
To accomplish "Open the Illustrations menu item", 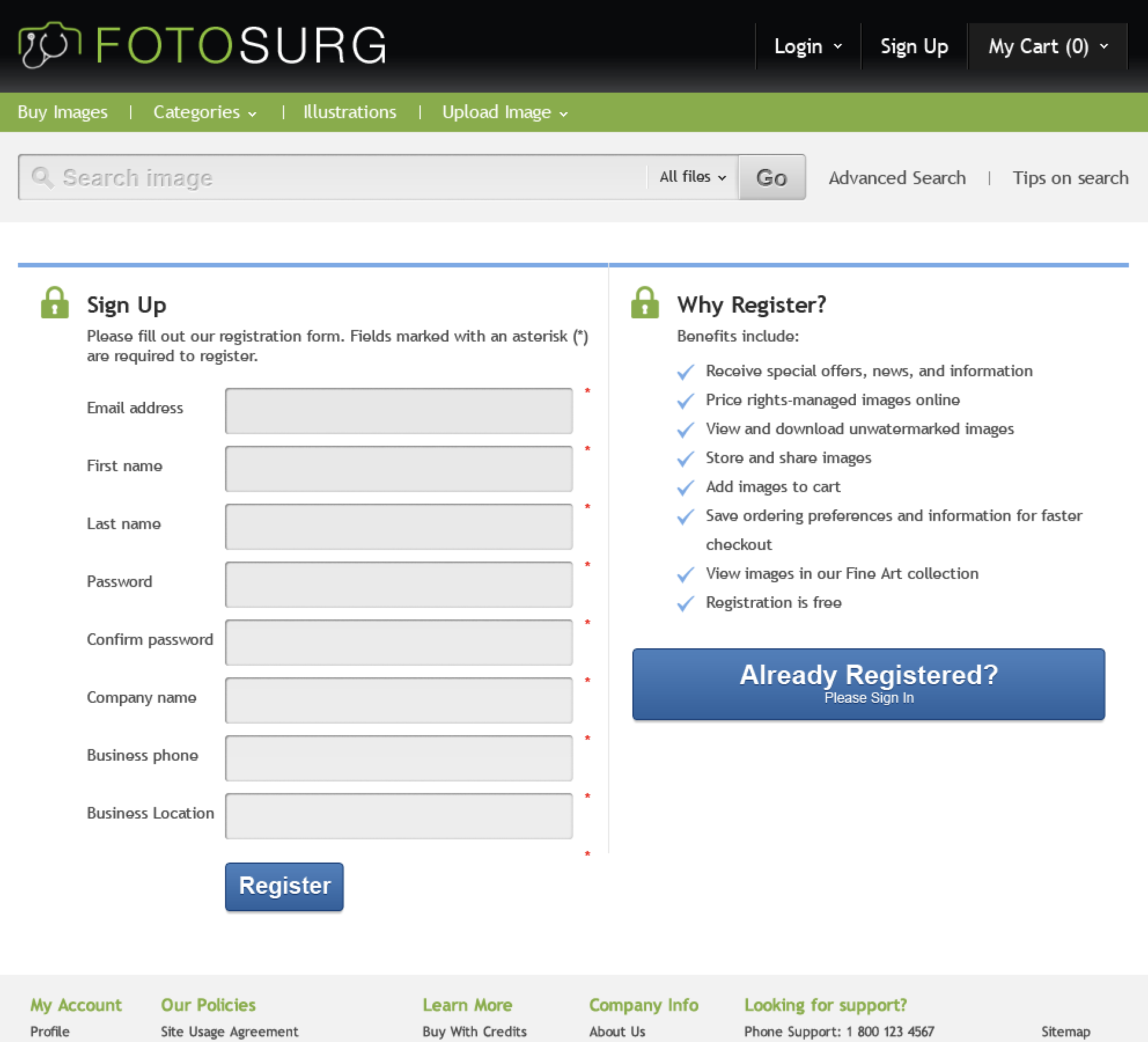I will (x=350, y=112).
